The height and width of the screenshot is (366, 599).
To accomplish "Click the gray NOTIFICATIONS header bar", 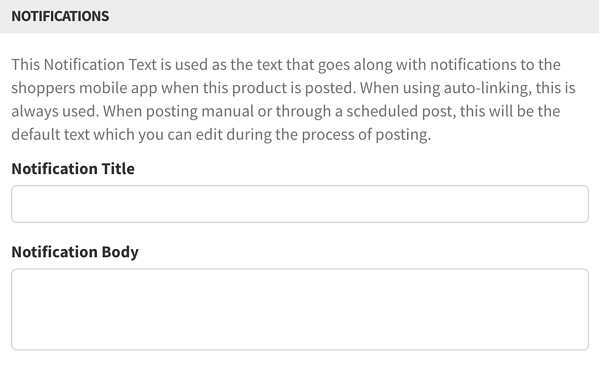I will point(300,16).
